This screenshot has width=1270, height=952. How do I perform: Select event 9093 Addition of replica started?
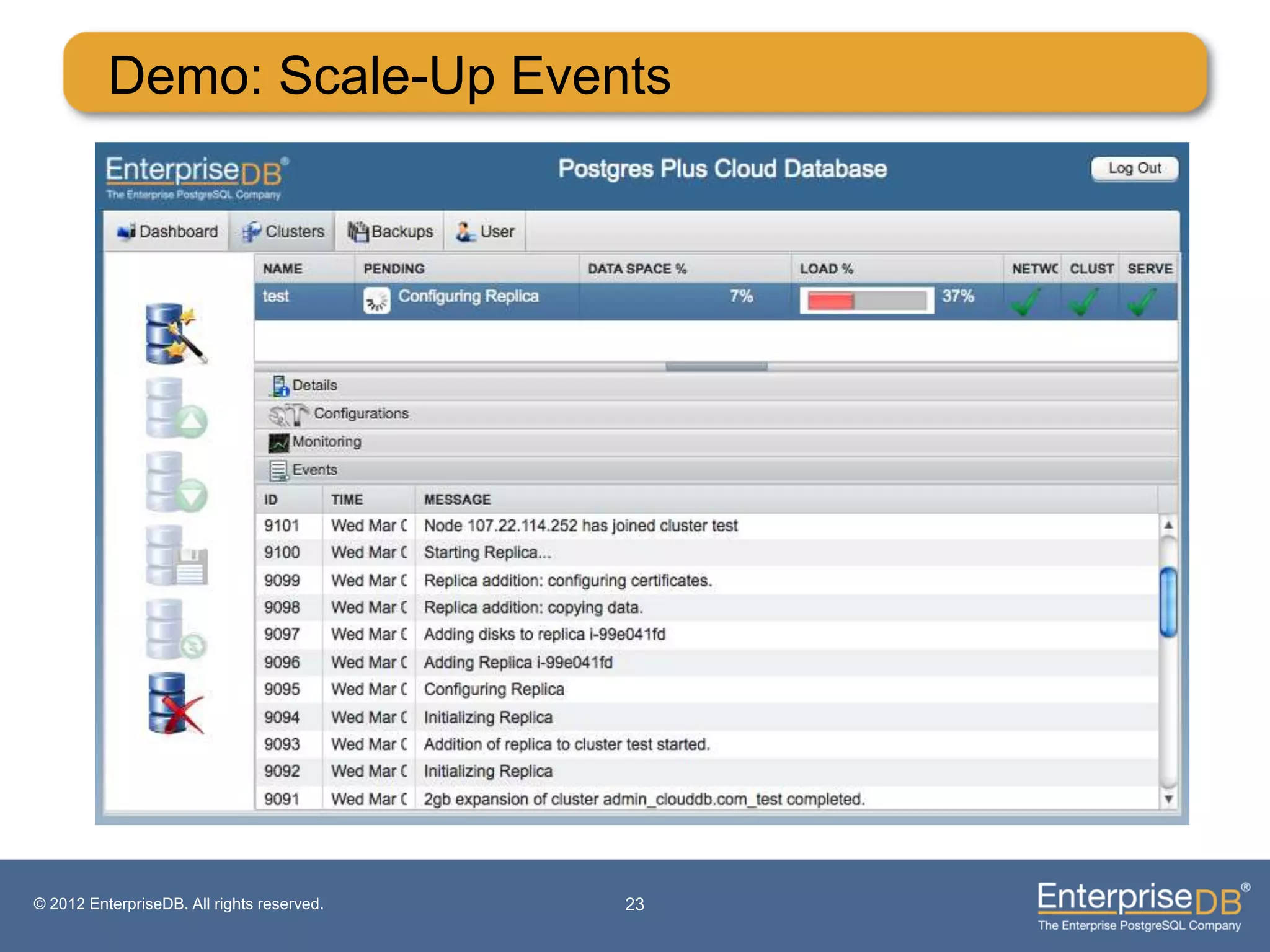coord(707,744)
